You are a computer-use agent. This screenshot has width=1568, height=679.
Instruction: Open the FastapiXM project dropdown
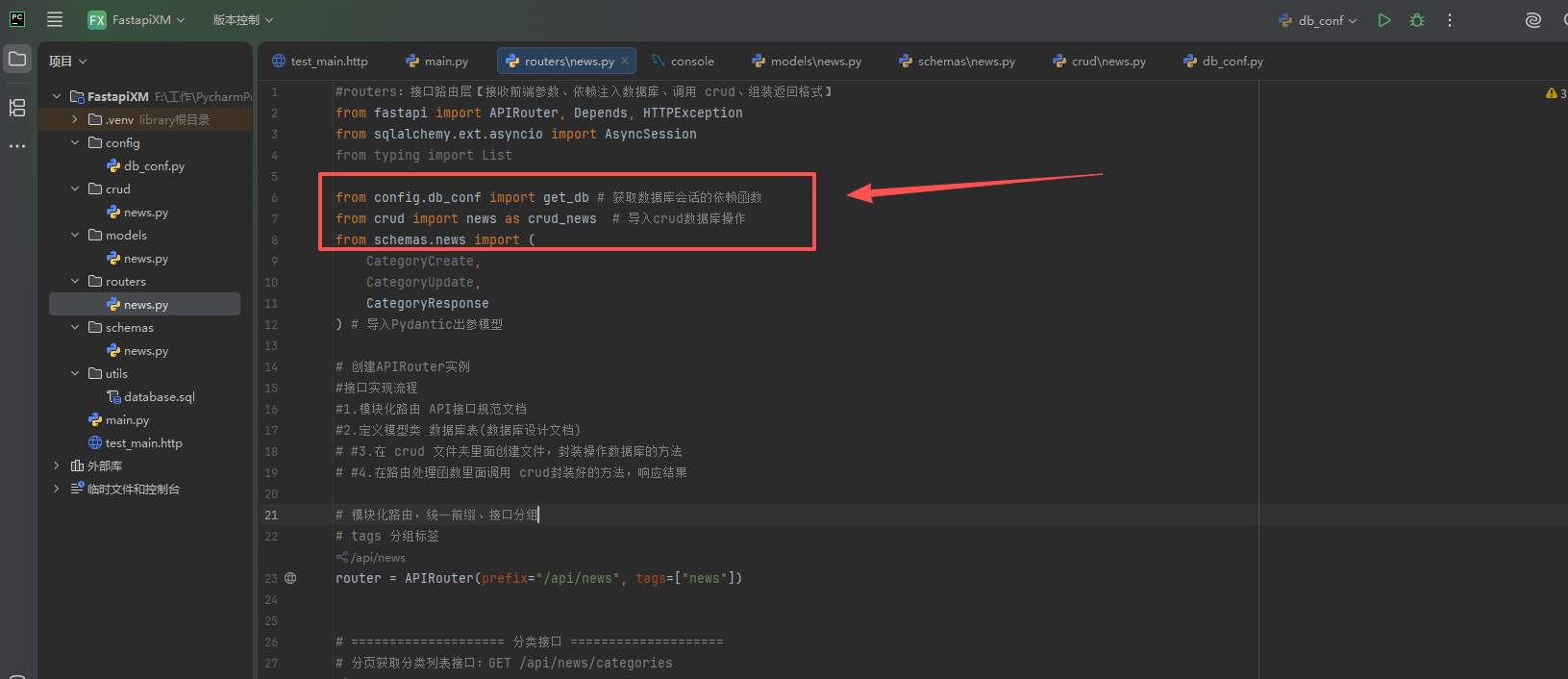click(137, 19)
